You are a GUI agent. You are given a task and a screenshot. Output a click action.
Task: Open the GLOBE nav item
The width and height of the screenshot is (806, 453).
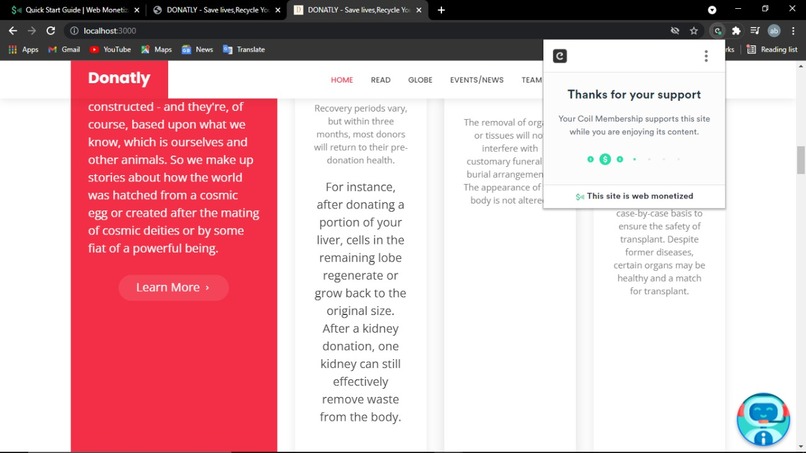[x=420, y=80]
